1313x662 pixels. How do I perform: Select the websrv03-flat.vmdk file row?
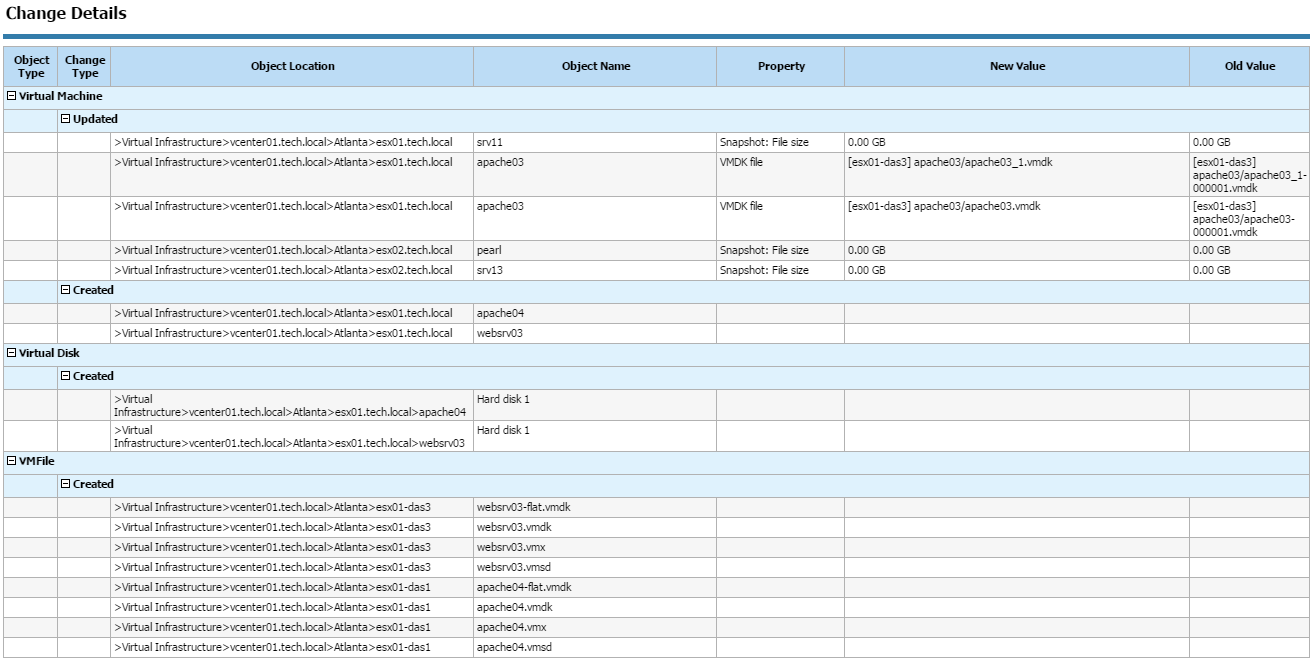tap(657, 508)
